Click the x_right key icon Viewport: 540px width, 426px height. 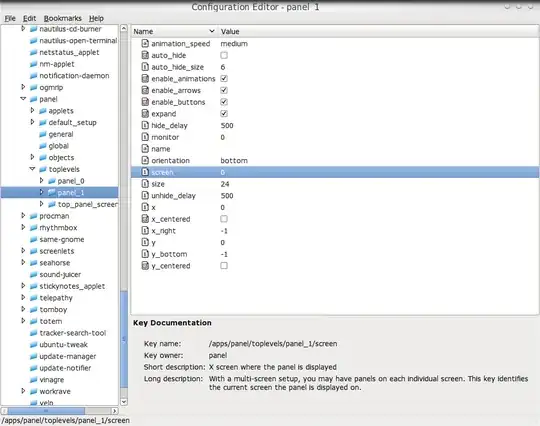coord(145,231)
